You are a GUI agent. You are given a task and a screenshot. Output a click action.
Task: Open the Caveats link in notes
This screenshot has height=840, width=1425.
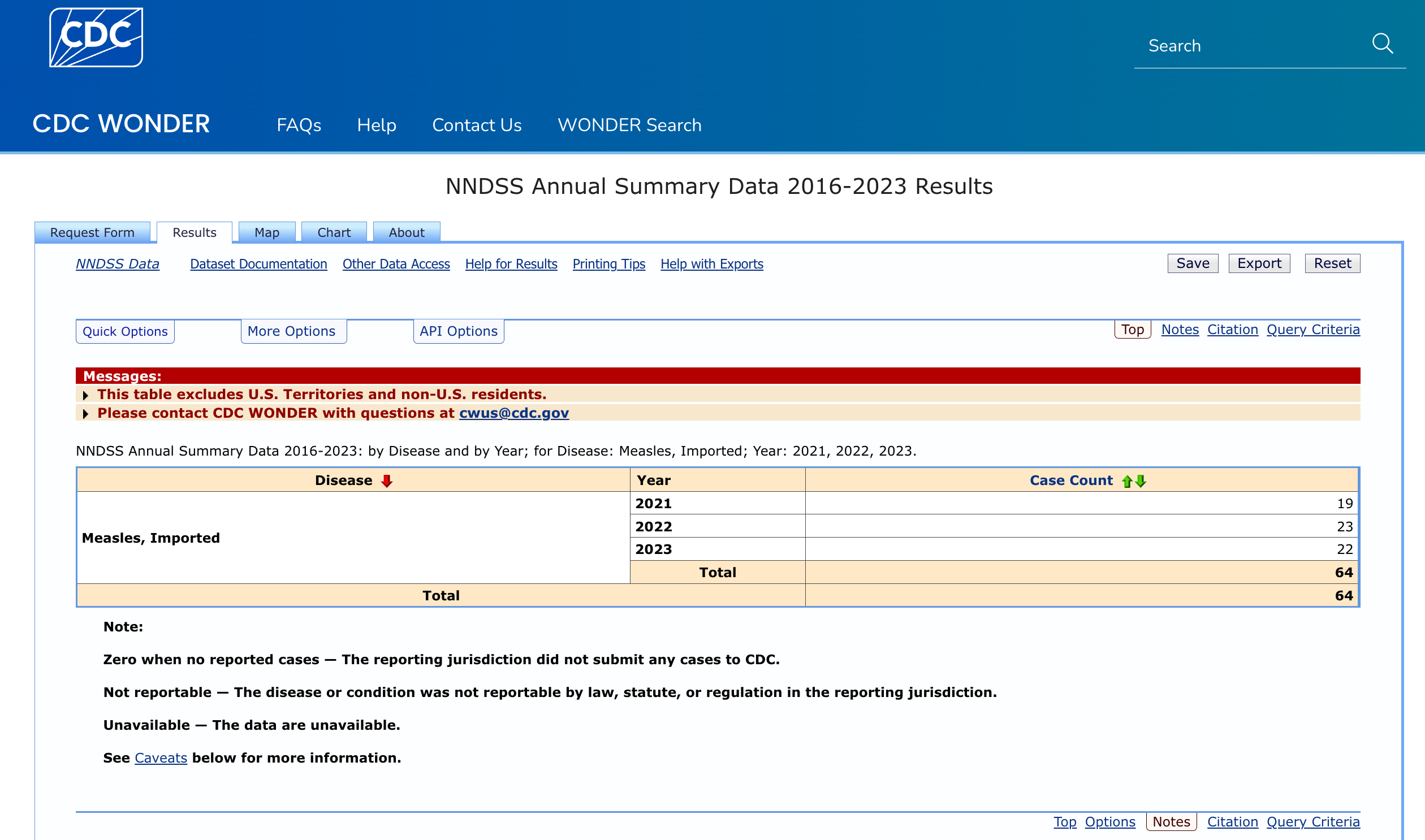(161, 758)
